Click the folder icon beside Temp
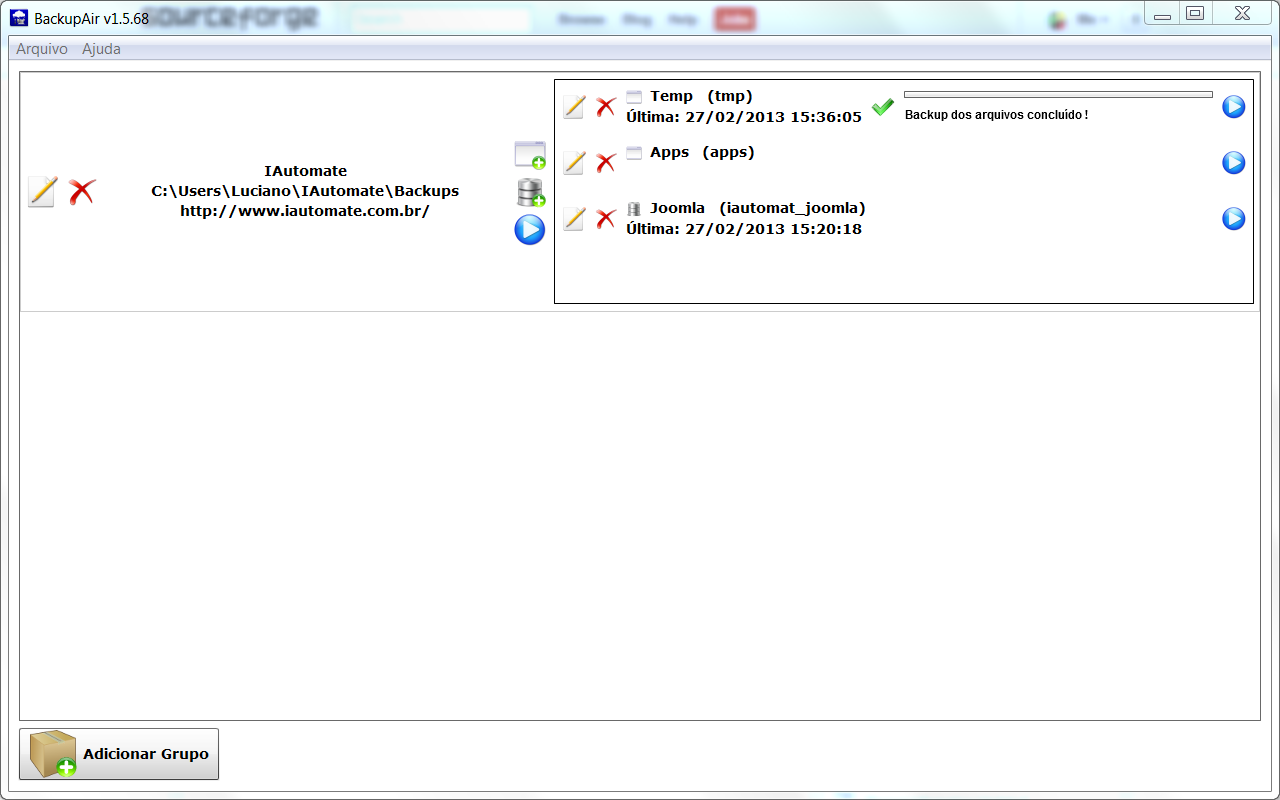The image size is (1280, 800). pos(634,97)
